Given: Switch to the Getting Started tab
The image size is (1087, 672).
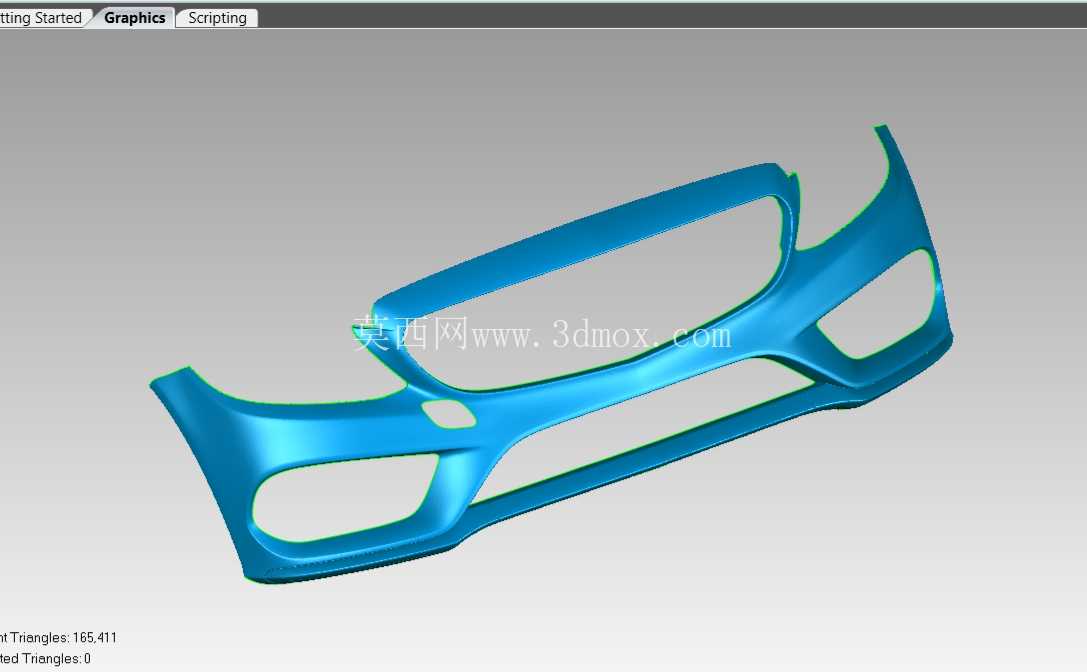Looking at the screenshot, I should (x=42, y=18).
